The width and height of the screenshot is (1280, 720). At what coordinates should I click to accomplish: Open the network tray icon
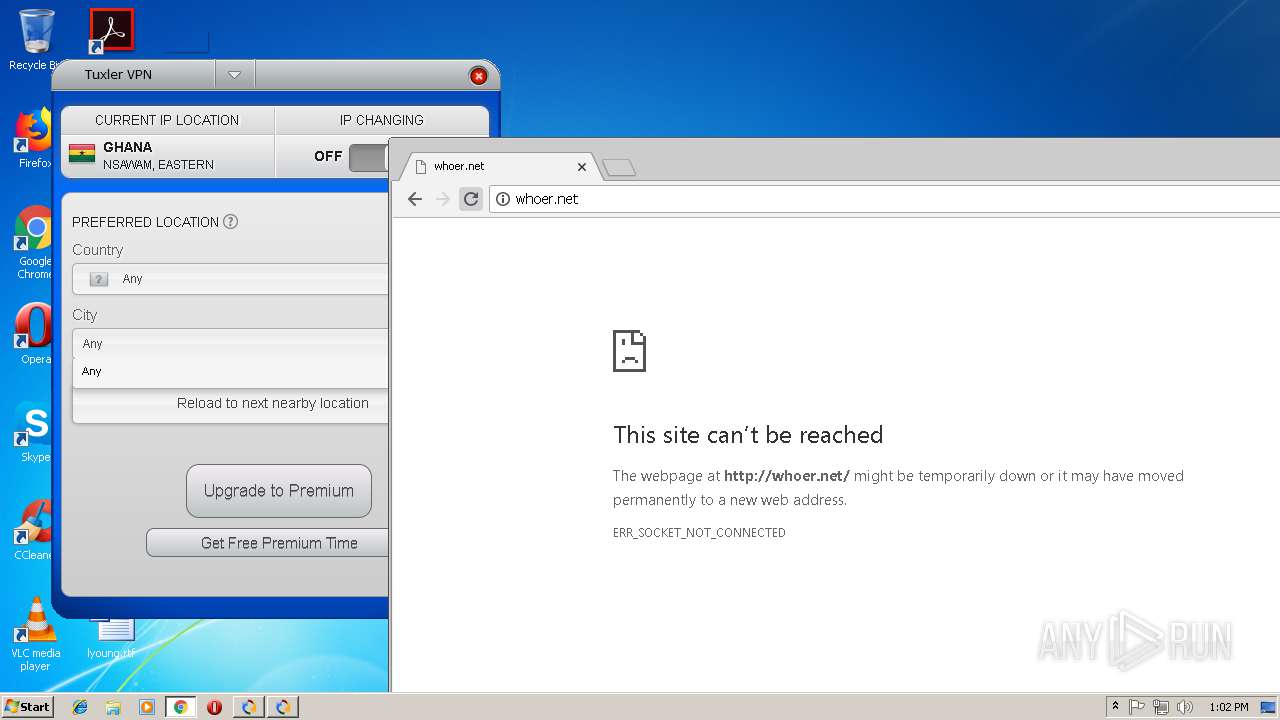pyautogui.click(x=1161, y=707)
